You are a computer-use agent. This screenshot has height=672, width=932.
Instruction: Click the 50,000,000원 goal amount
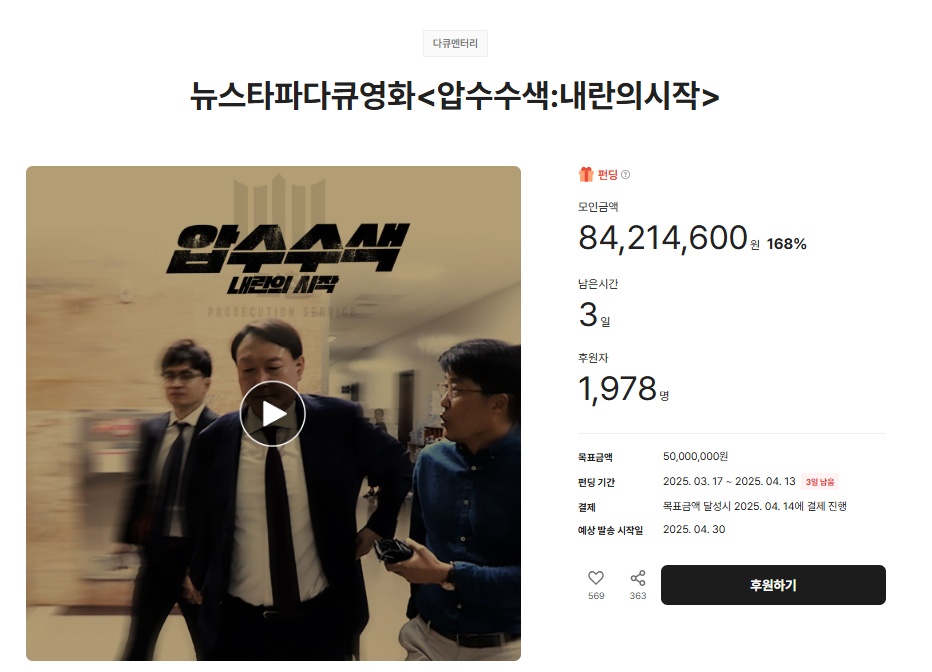point(695,456)
